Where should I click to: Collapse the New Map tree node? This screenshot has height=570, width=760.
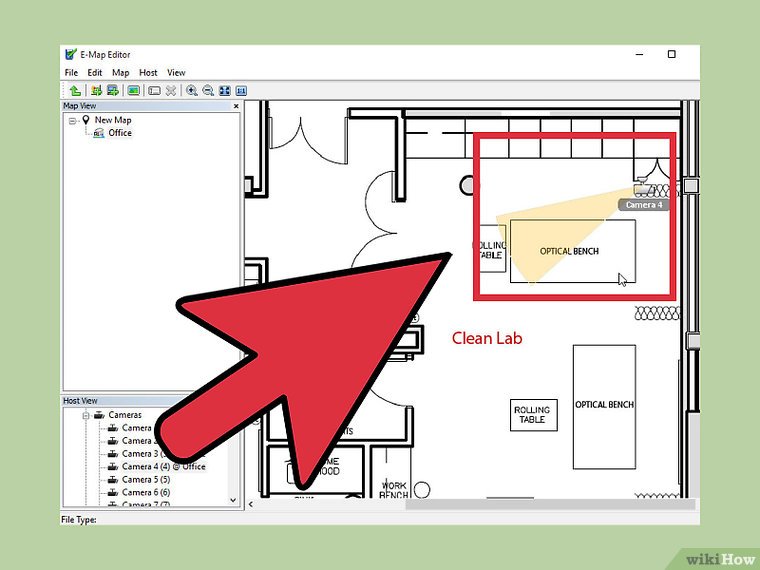[73, 120]
